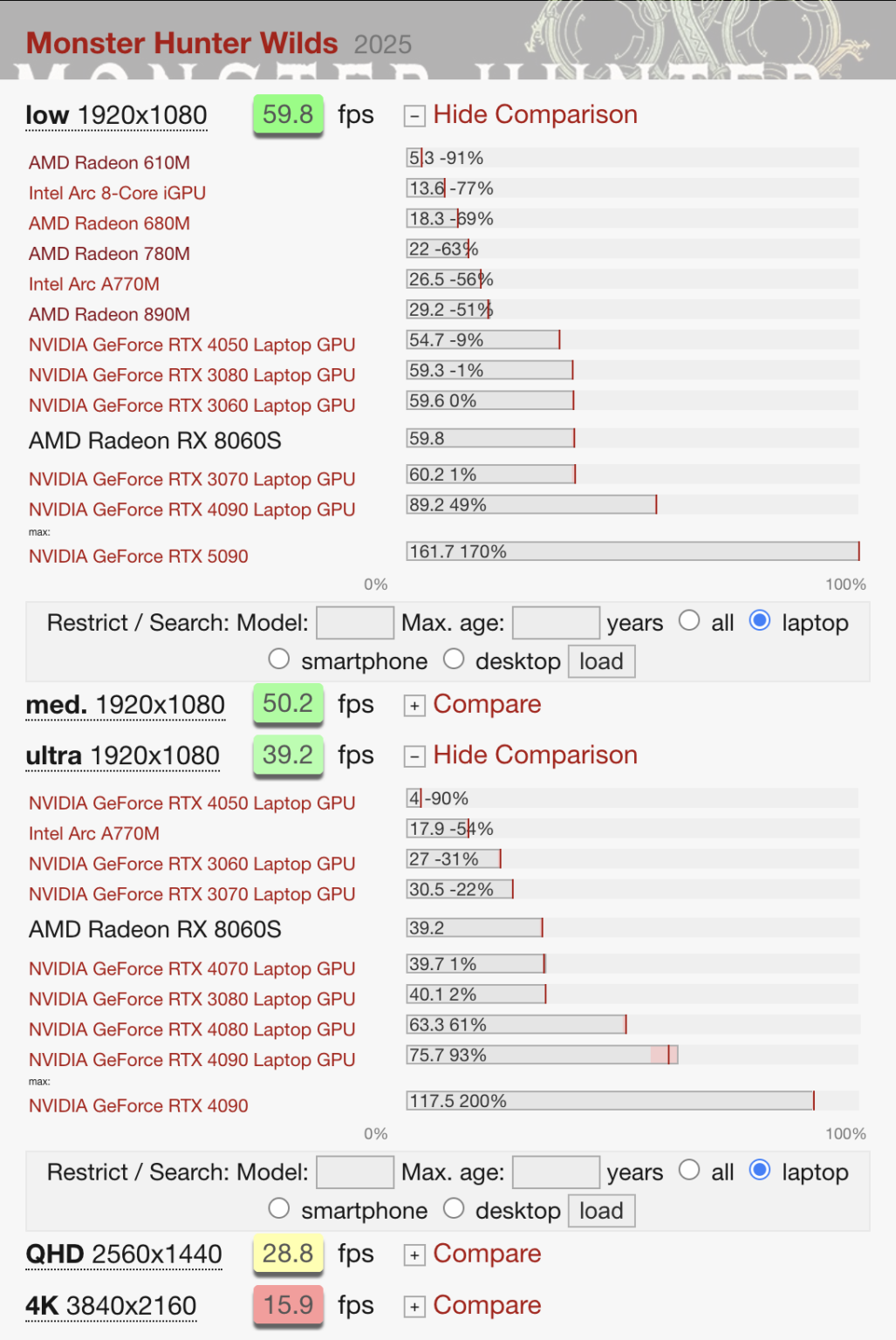Open the NVIDIA GeForce RTX 5090 link

(x=138, y=557)
